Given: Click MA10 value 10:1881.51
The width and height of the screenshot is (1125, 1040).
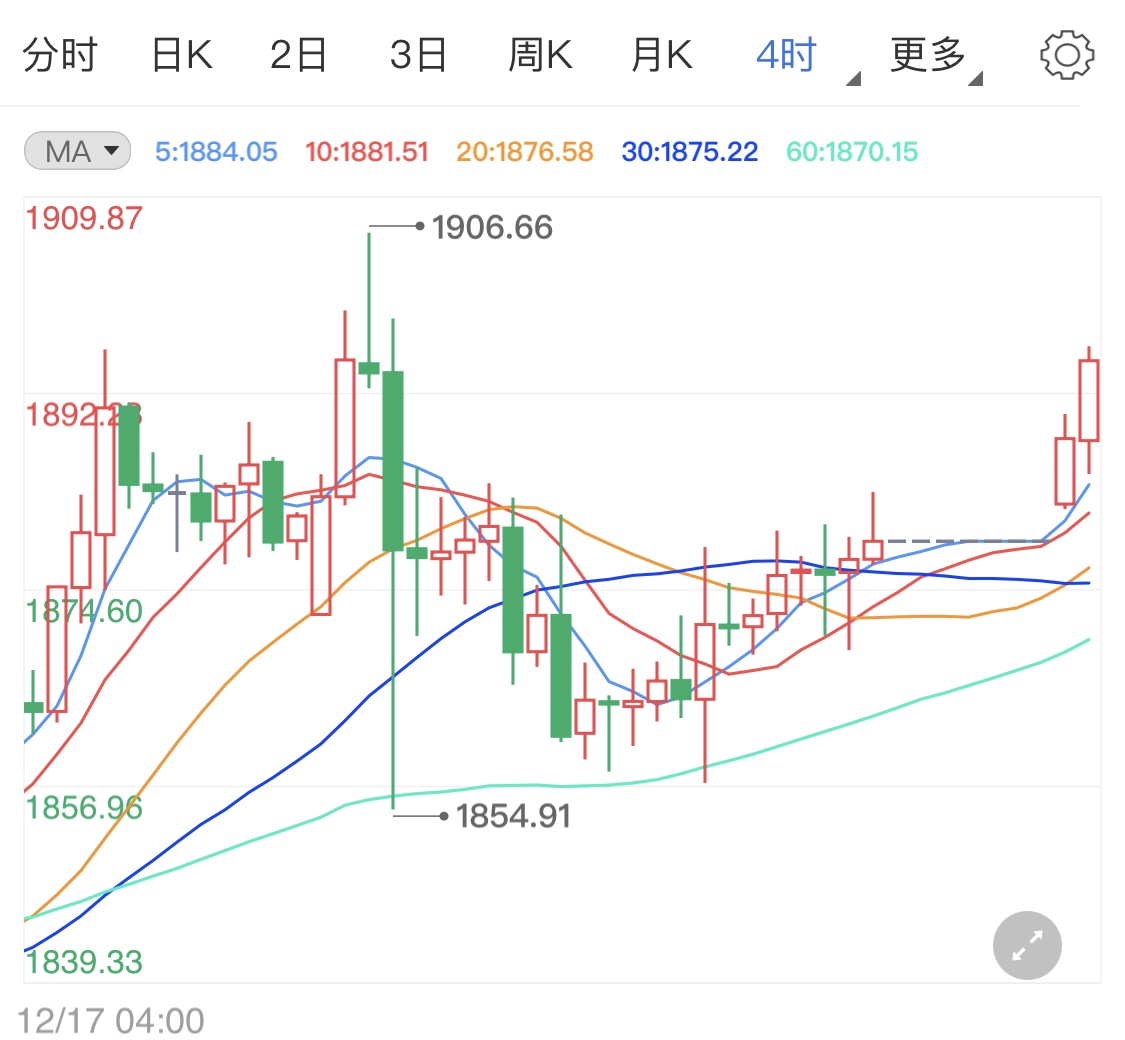Looking at the screenshot, I should click(x=367, y=151).
